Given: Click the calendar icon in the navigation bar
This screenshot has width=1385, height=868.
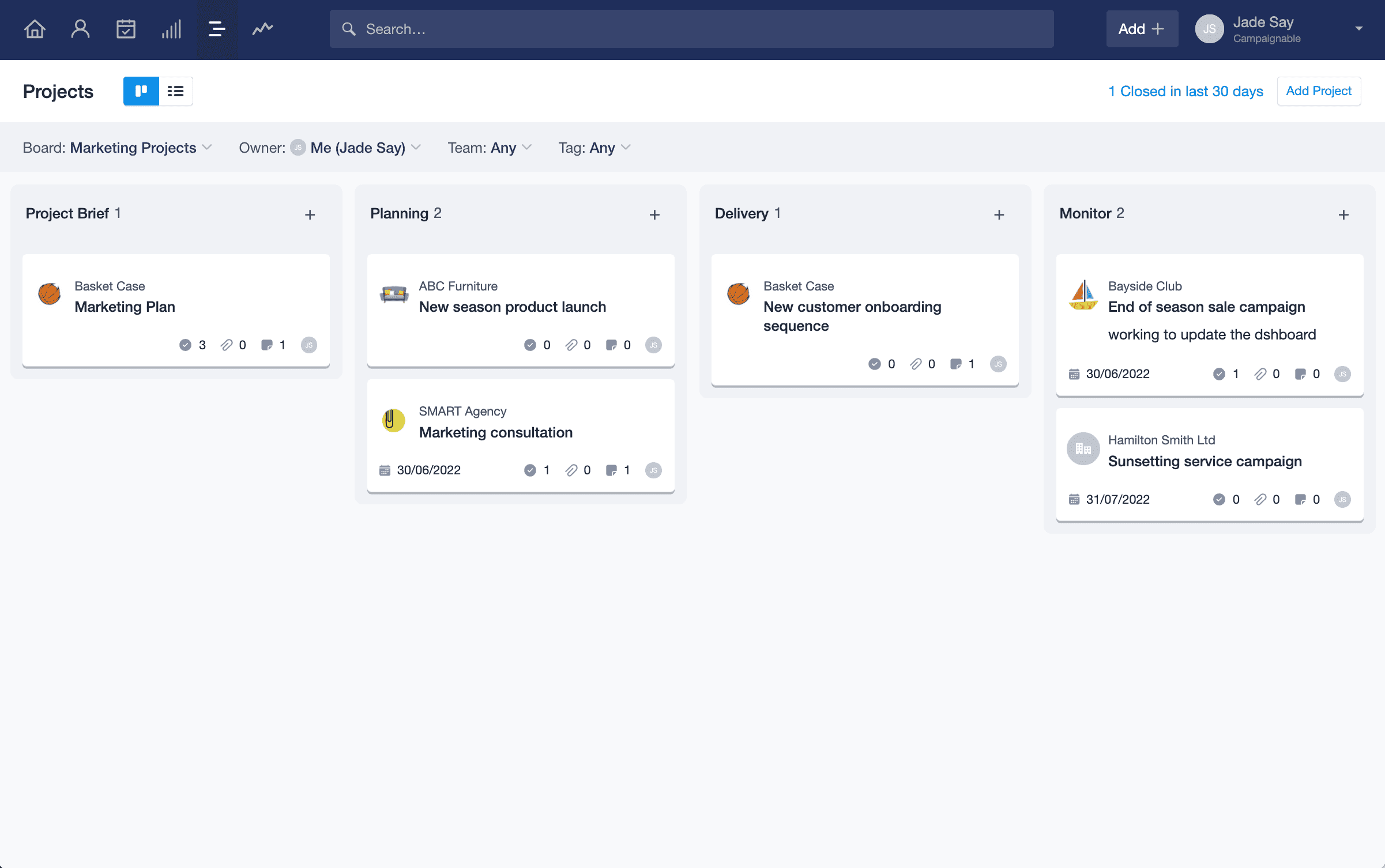Looking at the screenshot, I should pos(125,28).
